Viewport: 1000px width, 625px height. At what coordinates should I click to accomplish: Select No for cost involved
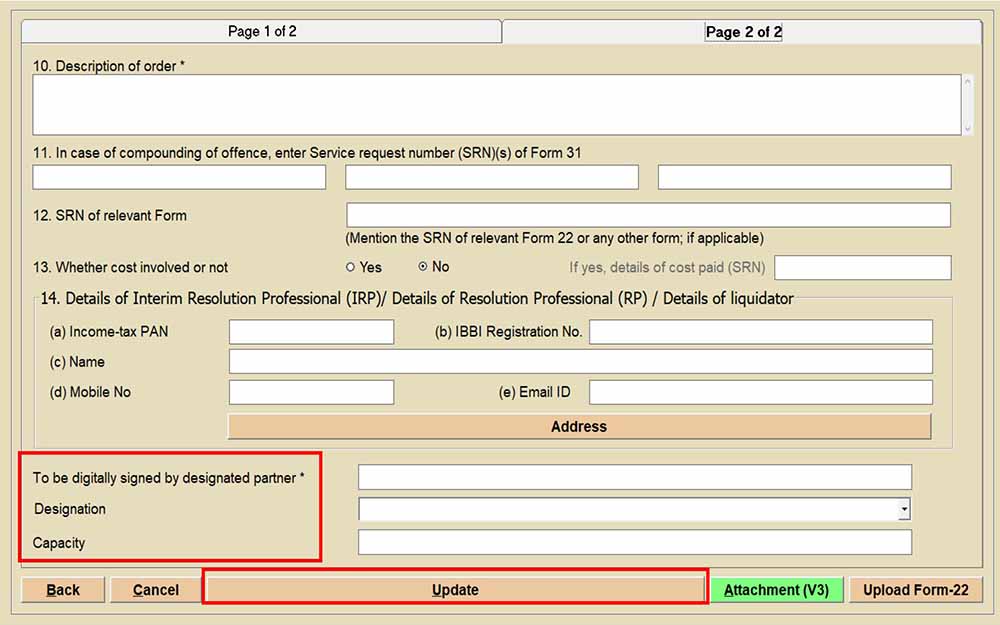click(423, 267)
